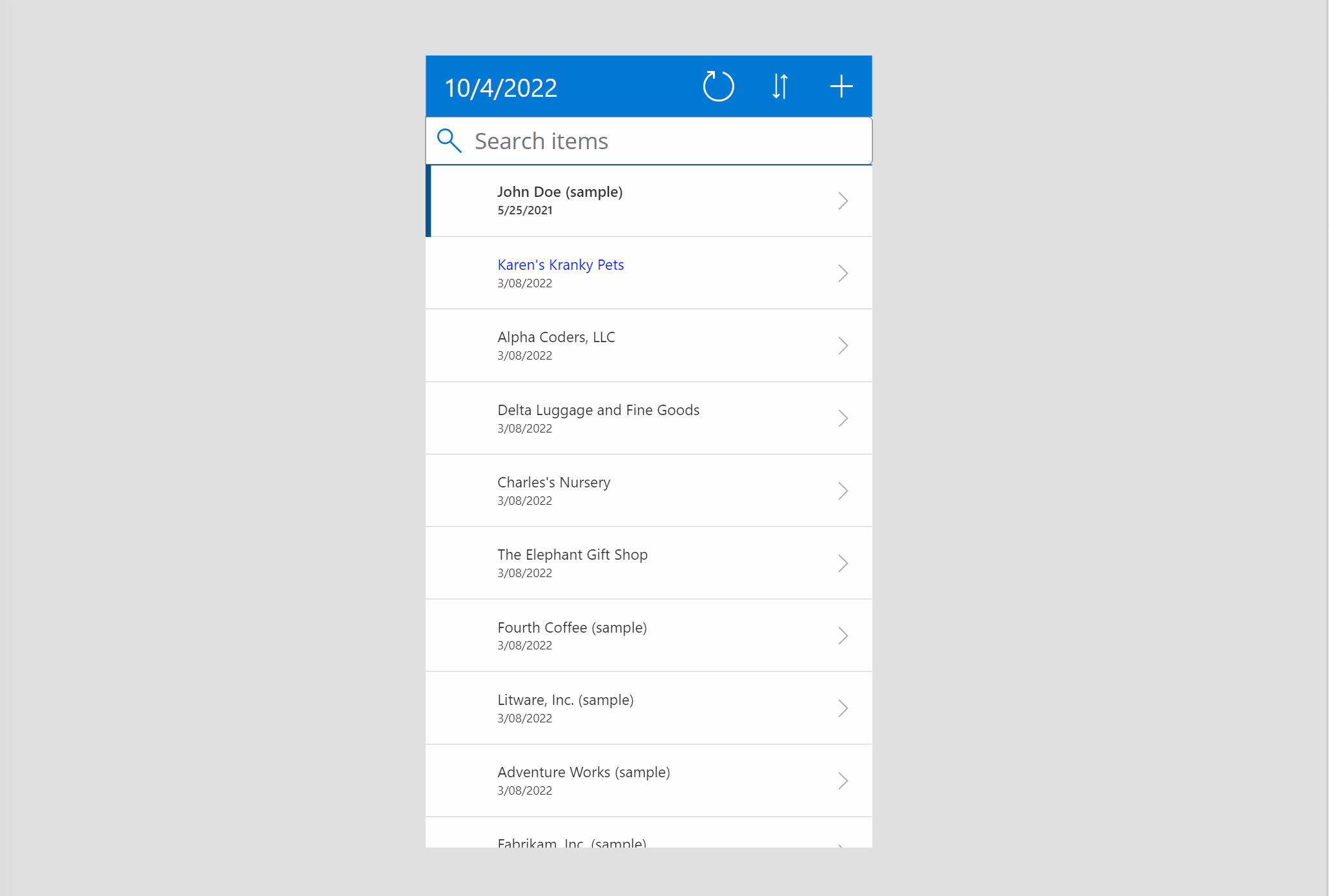Image resolution: width=1329 pixels, height=896 pixels.
Task: Click the search magnifier icon
Action: [x=450, y=140]
